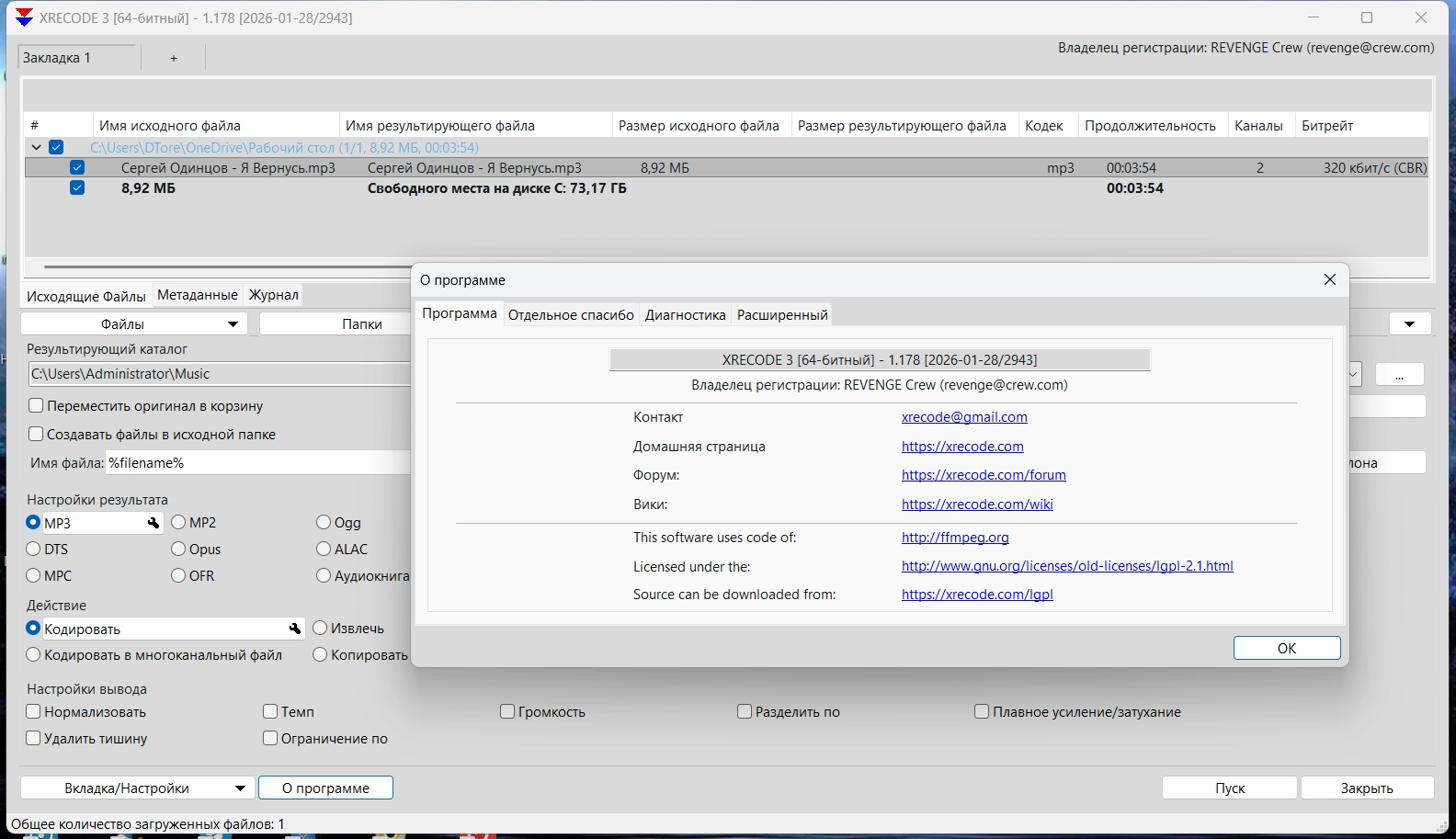Select the ALAC output format

pos(324,550)
